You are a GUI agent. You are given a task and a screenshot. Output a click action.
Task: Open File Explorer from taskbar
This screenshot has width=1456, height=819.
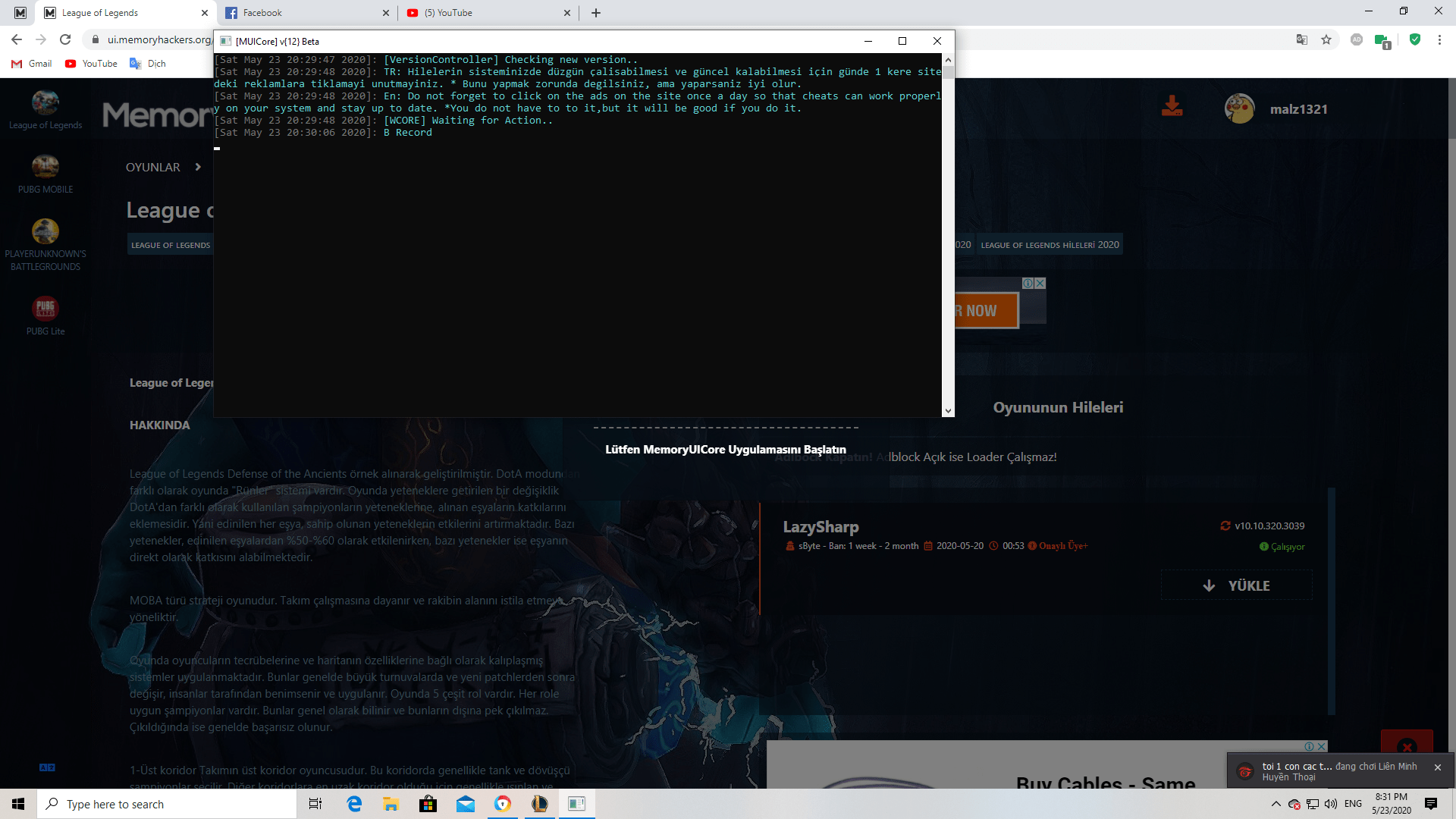pos(391,804)
